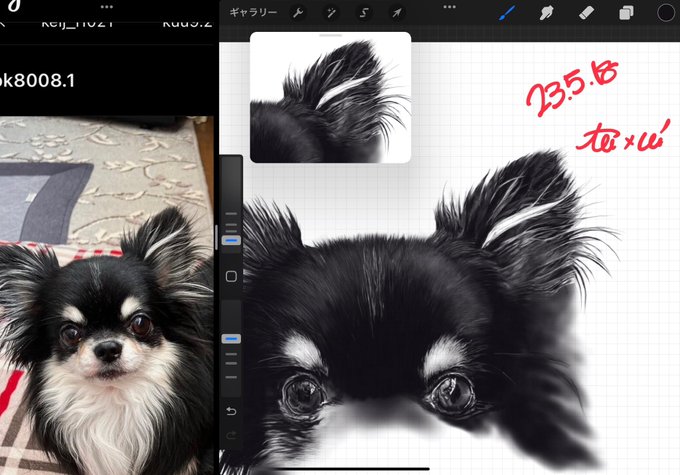Tap the chihuahua photo in left app

107,295
